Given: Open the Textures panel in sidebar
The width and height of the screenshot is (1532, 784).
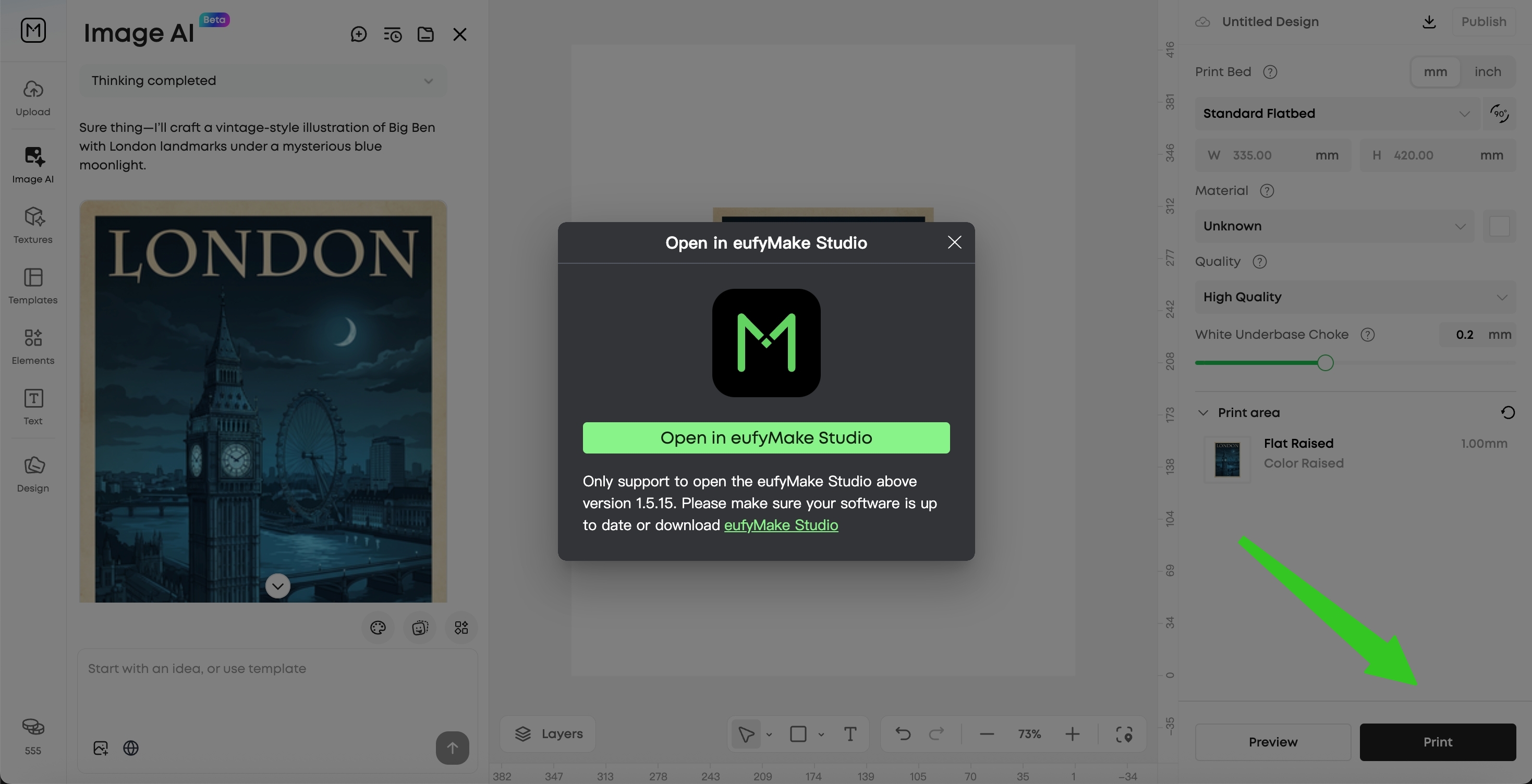Looking at the screenshot, I should coord(33,225).
